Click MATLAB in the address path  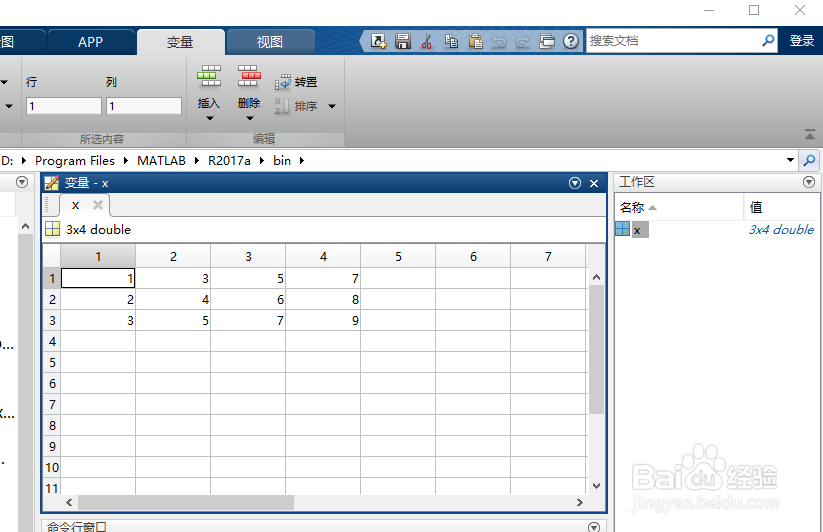(x=161, y=161)
